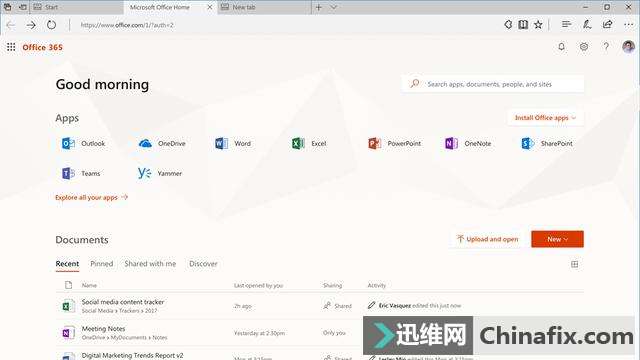Screen dimensions: 640x360
Task: Expand Install Office apps dropdown
Action: tap(545, 118)
